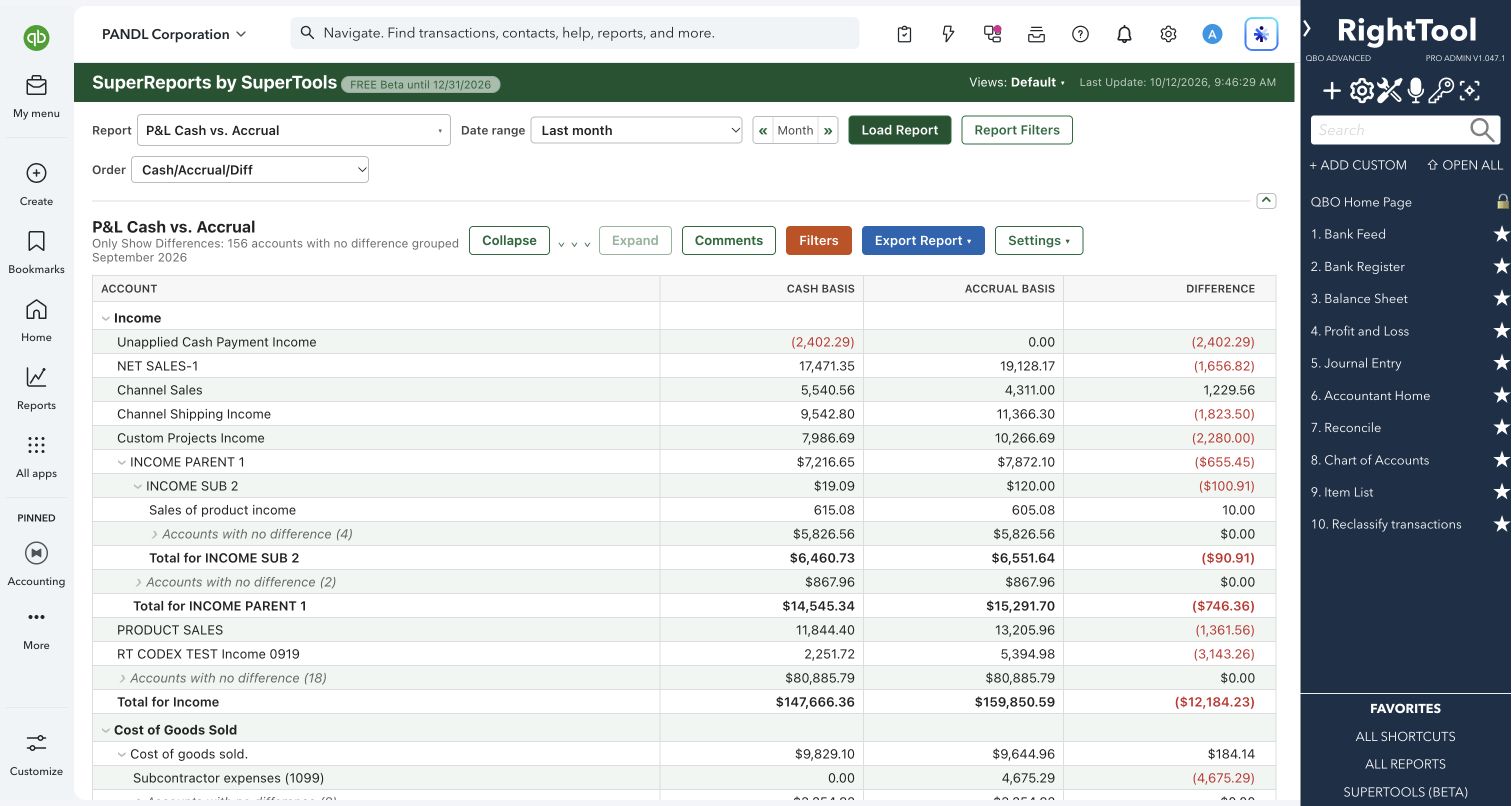Image resolution: width=1512 pixels, height=806 pixels.
Task: Click the Customize sliders icon
Action: [36, 743]
